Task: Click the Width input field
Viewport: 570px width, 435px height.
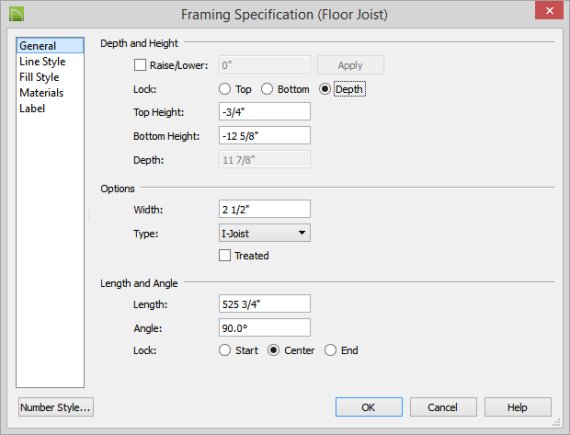Action: tap(265, 209)
